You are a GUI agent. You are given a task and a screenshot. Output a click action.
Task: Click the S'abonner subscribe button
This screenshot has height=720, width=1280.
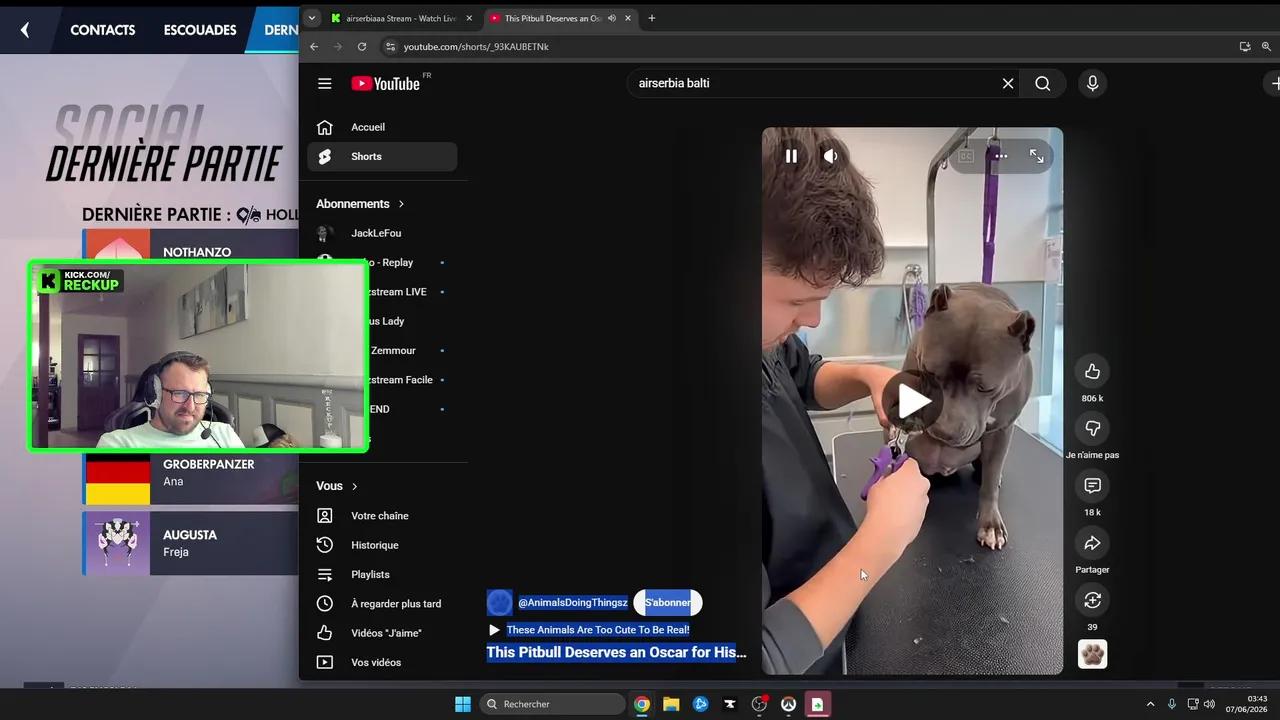pos(668,602)
